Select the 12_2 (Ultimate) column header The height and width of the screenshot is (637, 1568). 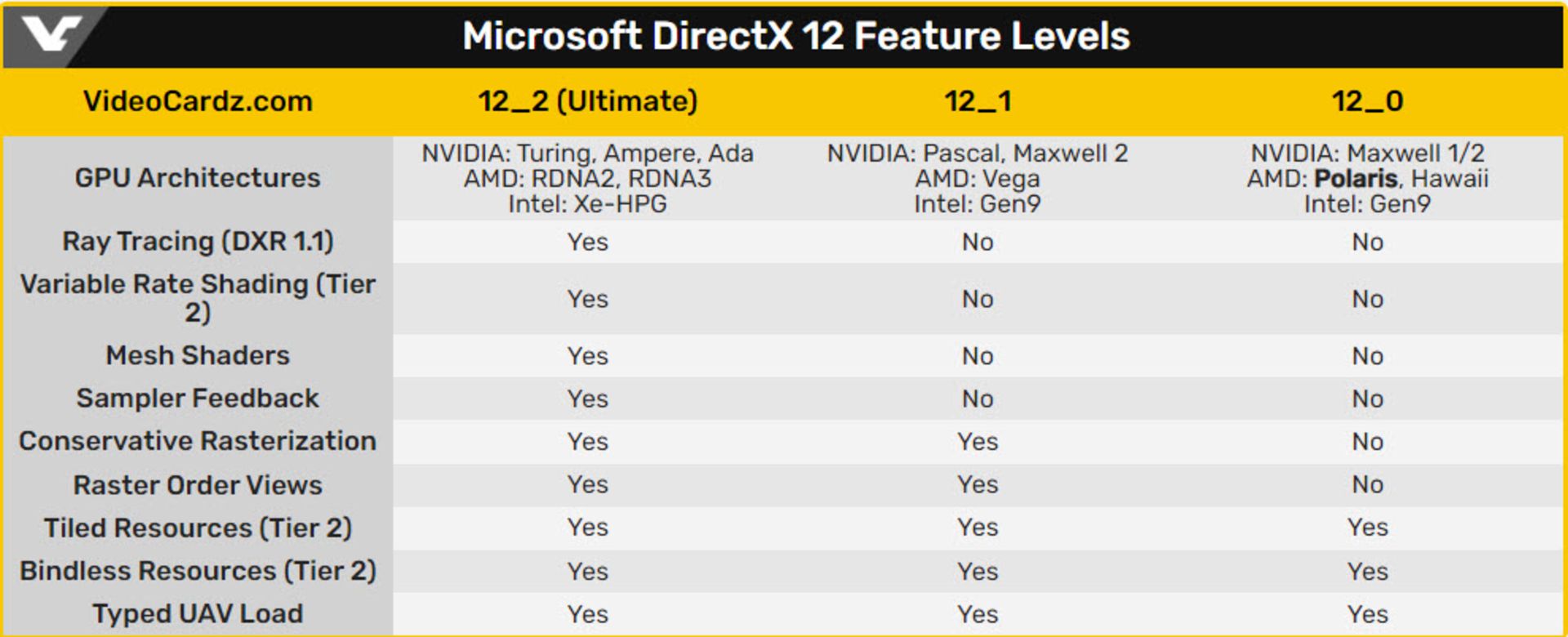click(587, 101)
